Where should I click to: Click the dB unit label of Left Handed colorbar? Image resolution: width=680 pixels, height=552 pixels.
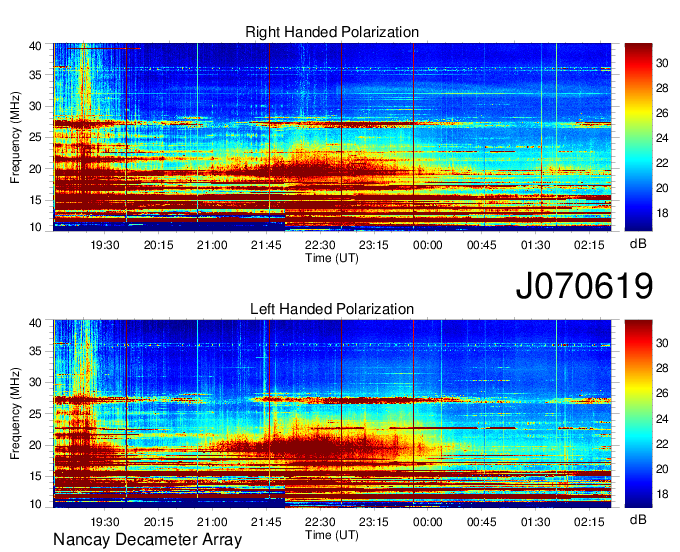pyautogui.click(x=638, y=519)
